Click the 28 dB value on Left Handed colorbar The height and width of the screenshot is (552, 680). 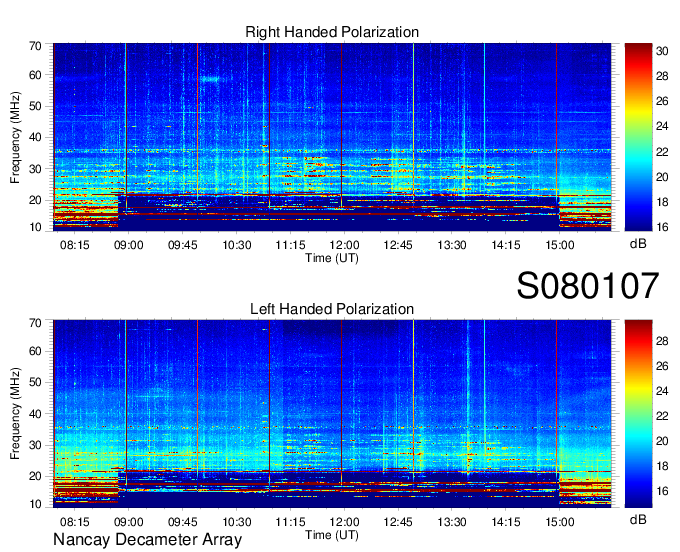point(662,341)
